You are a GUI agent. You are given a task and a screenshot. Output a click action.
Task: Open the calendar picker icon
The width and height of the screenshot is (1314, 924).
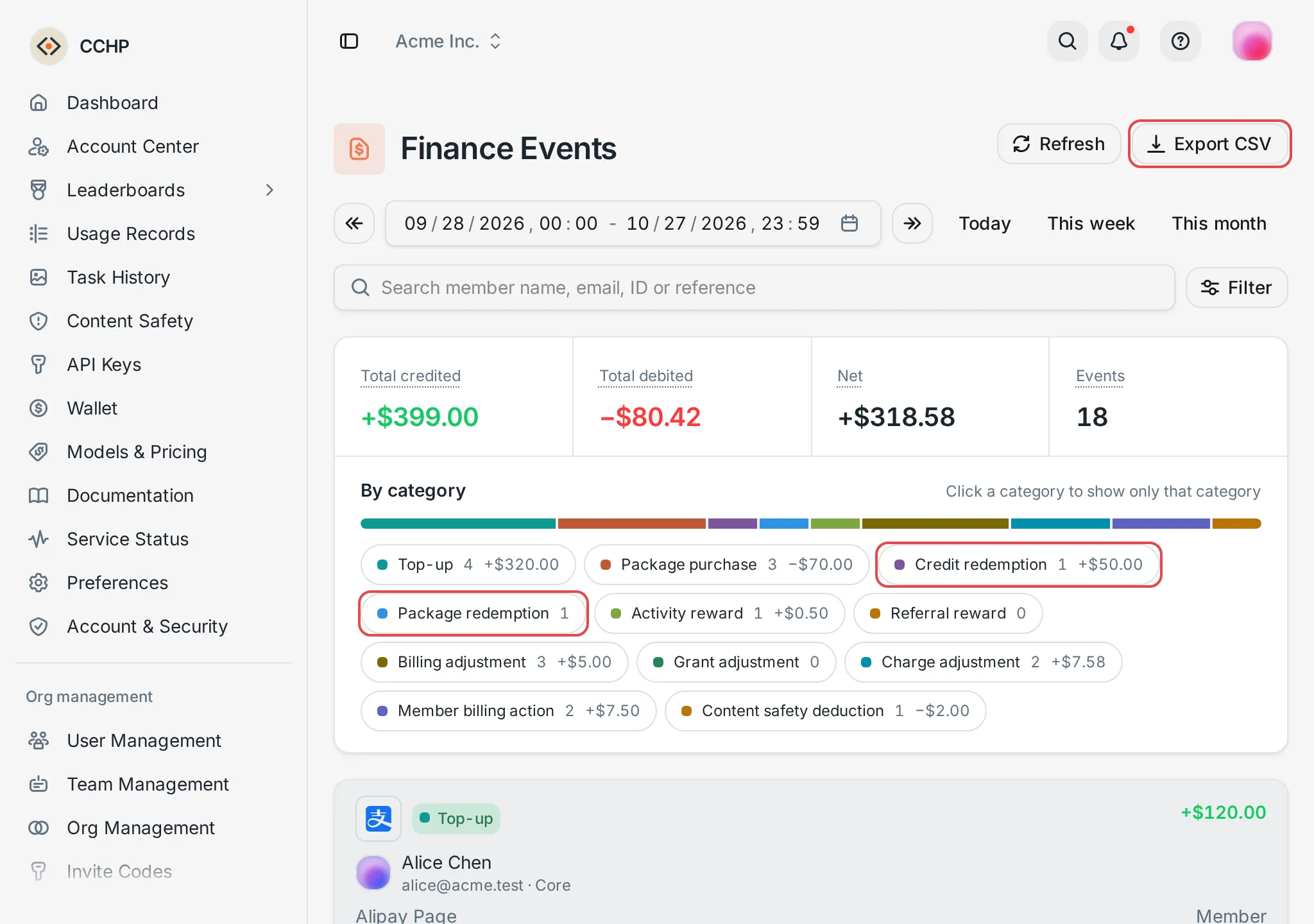(x=849, y=223)
